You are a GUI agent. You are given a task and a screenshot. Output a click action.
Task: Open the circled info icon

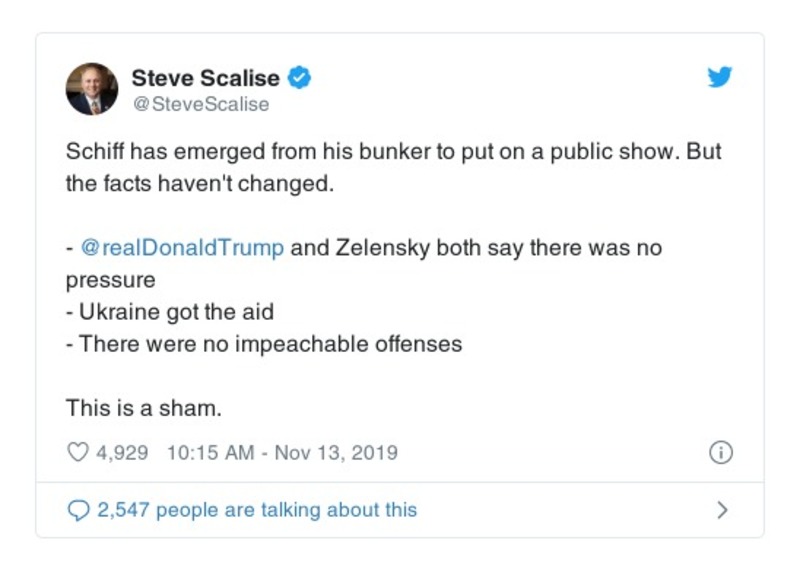point(720,452)
